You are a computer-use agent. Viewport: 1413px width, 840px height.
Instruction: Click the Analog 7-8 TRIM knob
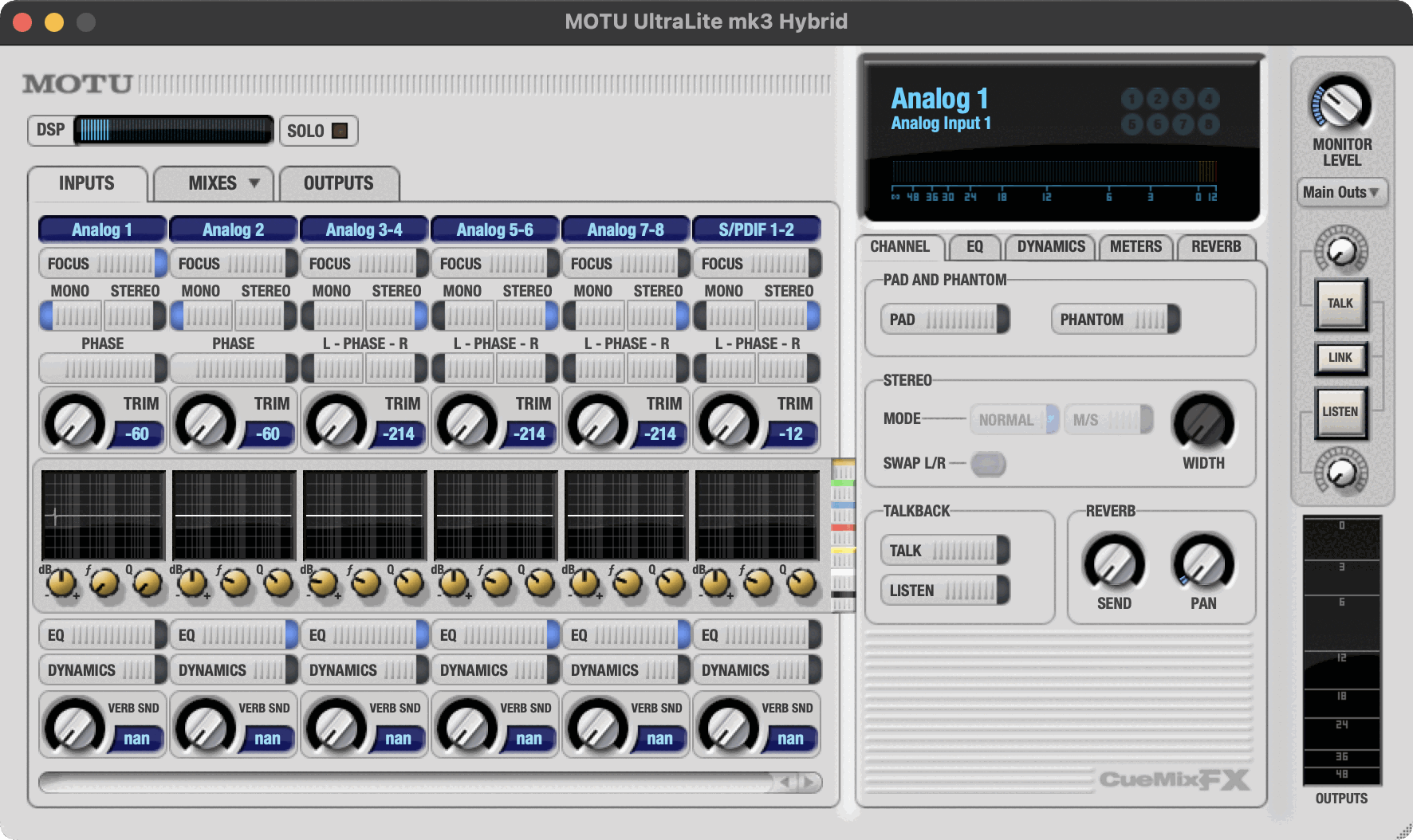pyautogui.click(x=598, y=422)
